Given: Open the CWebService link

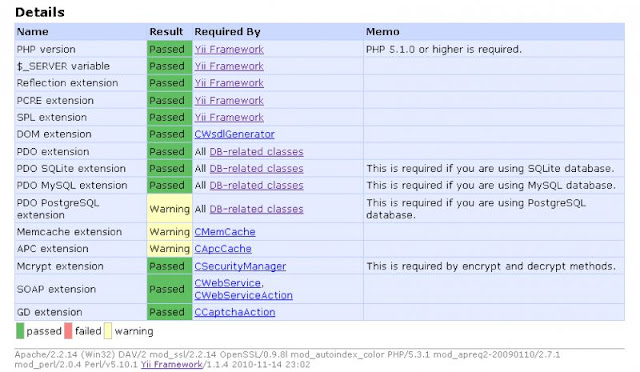Looking at the screenshot, I should coord(227,283).
